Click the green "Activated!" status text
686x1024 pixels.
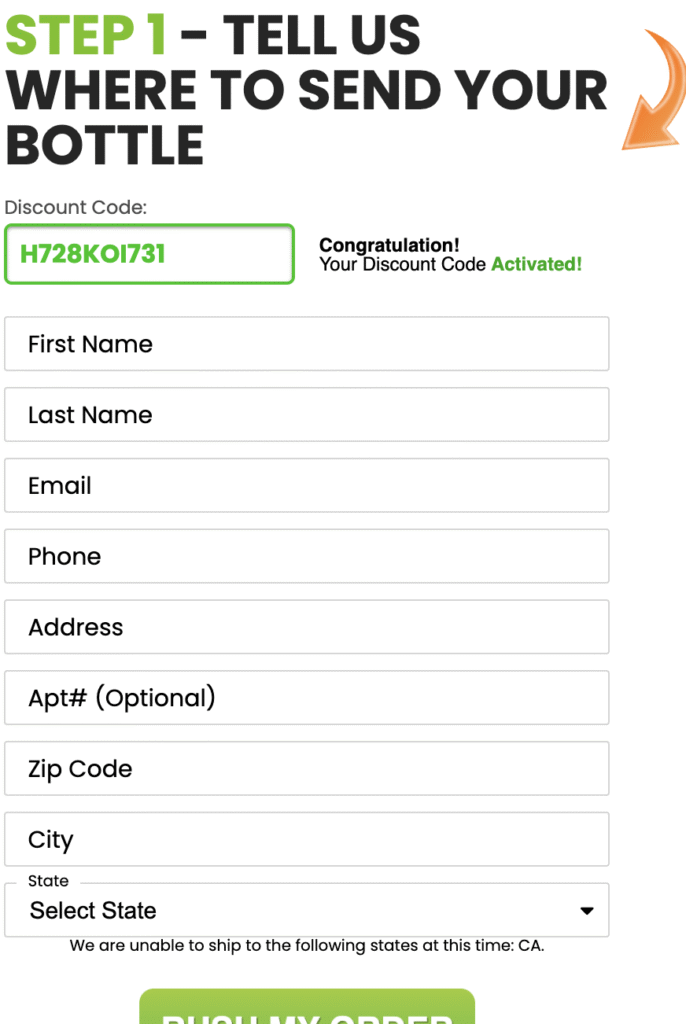[536, 265]
